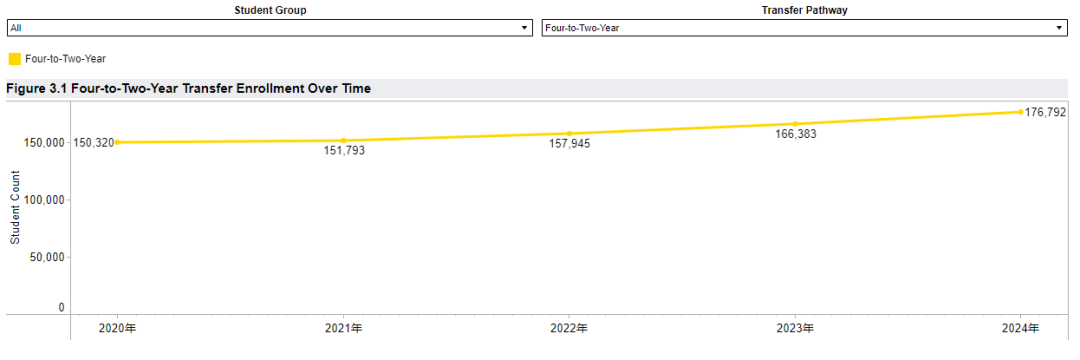The height and width of the screenshot is (360, 1080).
Task: Click the 150,320 data label
Action: click(93, 142)
